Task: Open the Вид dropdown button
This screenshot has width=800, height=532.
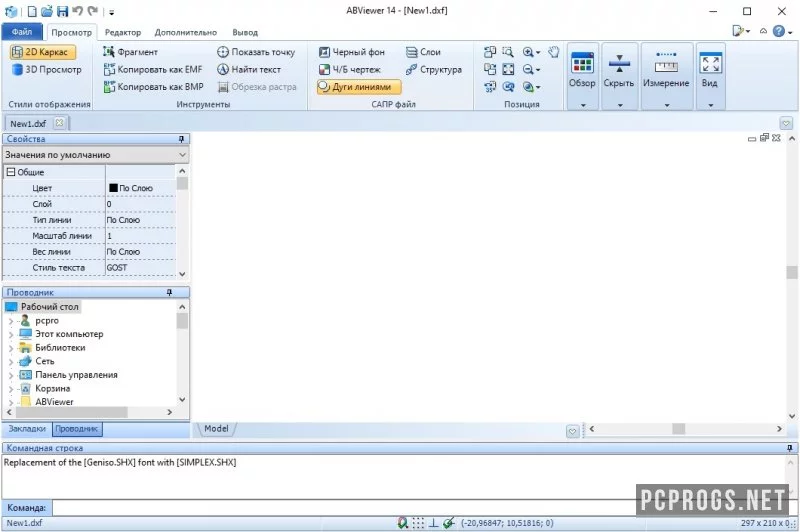Action: 710,77
